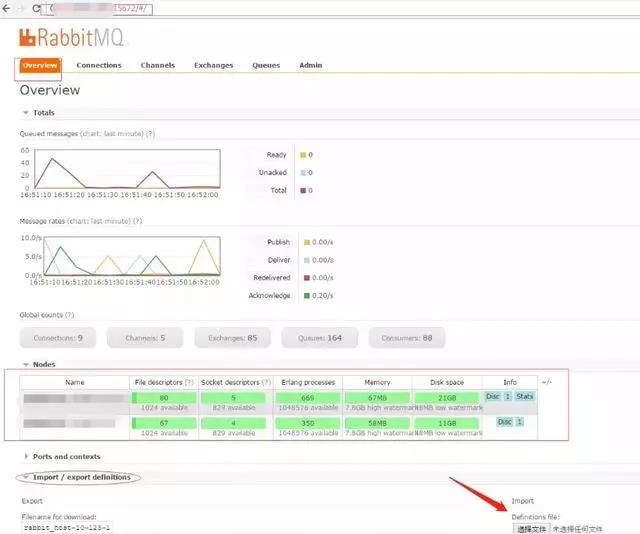This screenshot has height=534, width=640.
Task: Click the RabbitMQ logo
Action: tap(72, 38)
